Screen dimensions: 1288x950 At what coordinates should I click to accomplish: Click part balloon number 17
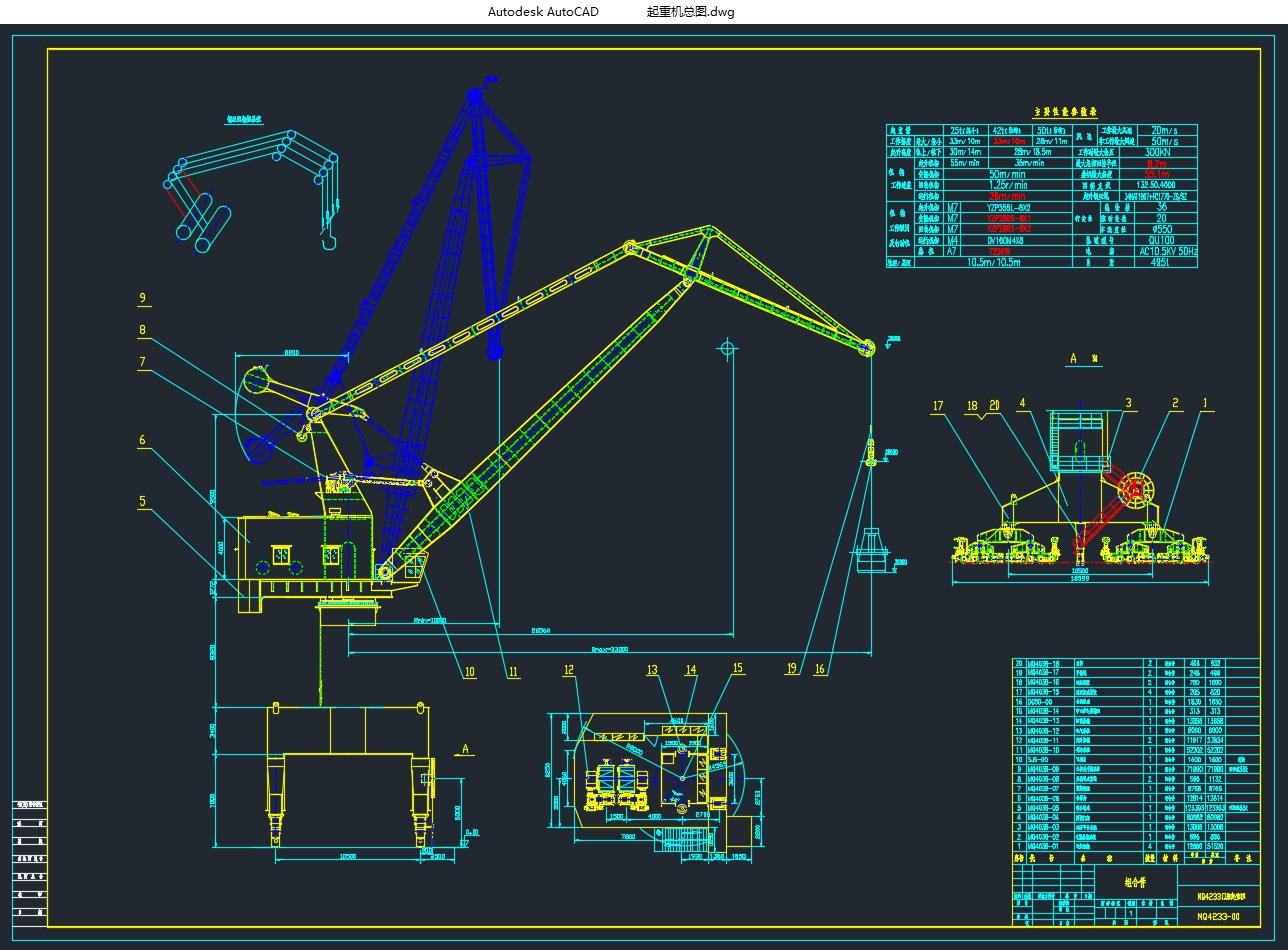[938, 406]
